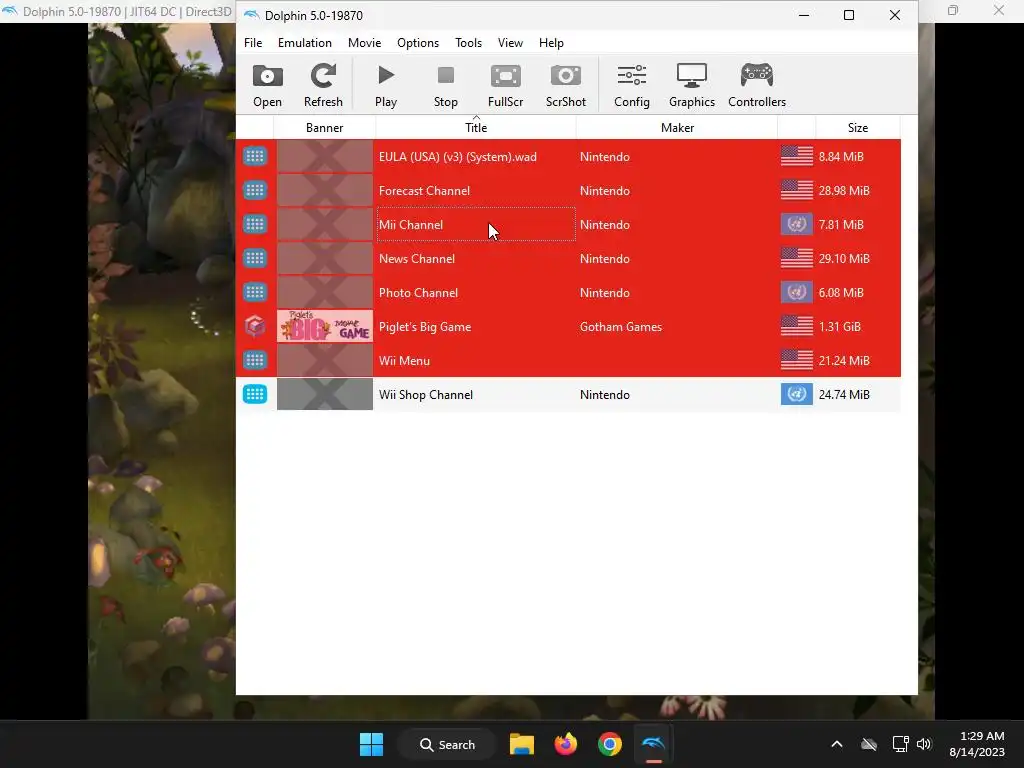
Task: Stop the running emulation
Action: point(445,86)
